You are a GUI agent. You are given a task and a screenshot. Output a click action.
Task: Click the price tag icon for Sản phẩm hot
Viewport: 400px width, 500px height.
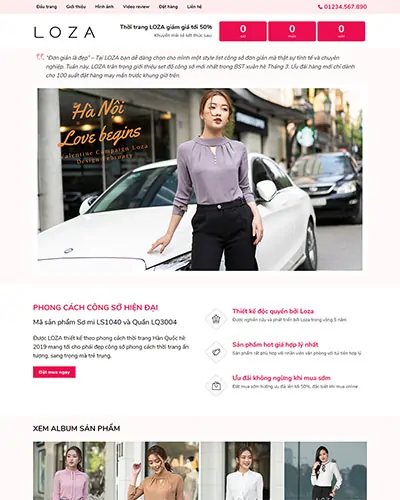point(216,352)
